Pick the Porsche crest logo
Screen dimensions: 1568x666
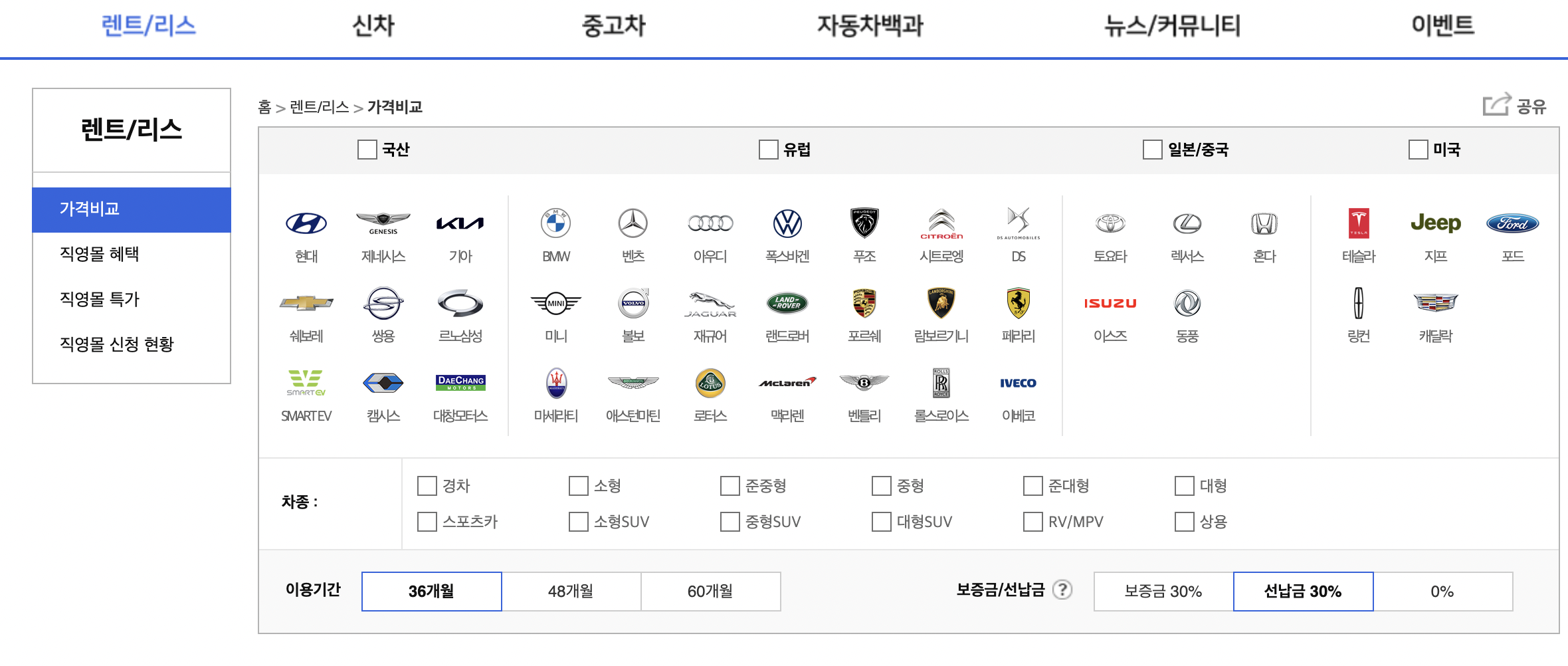(864, 303)
